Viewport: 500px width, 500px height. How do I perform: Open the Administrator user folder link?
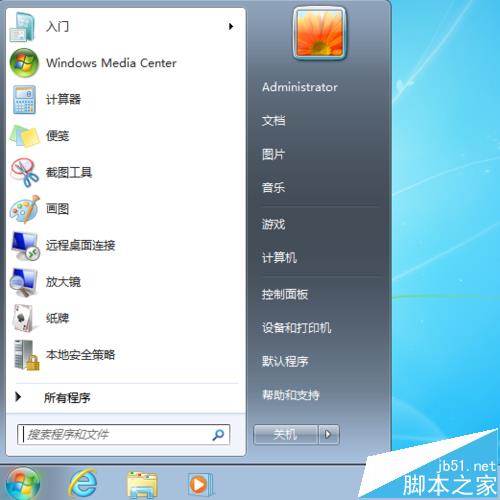click(x=300, y=87)
